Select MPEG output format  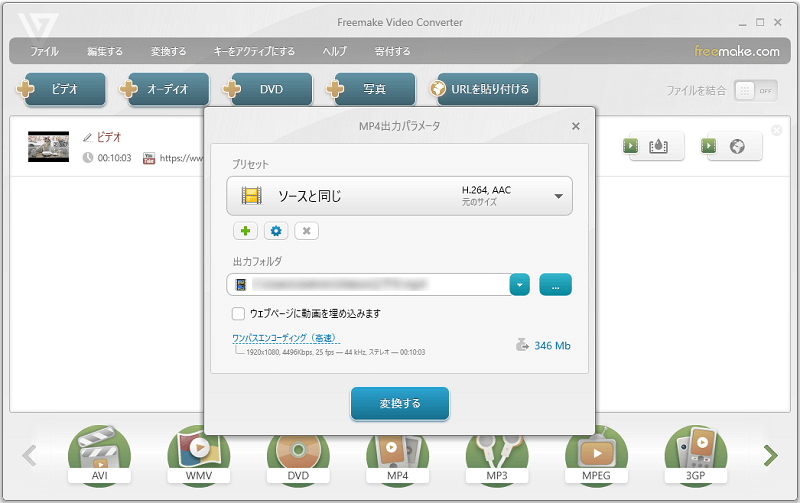[596, 454]
